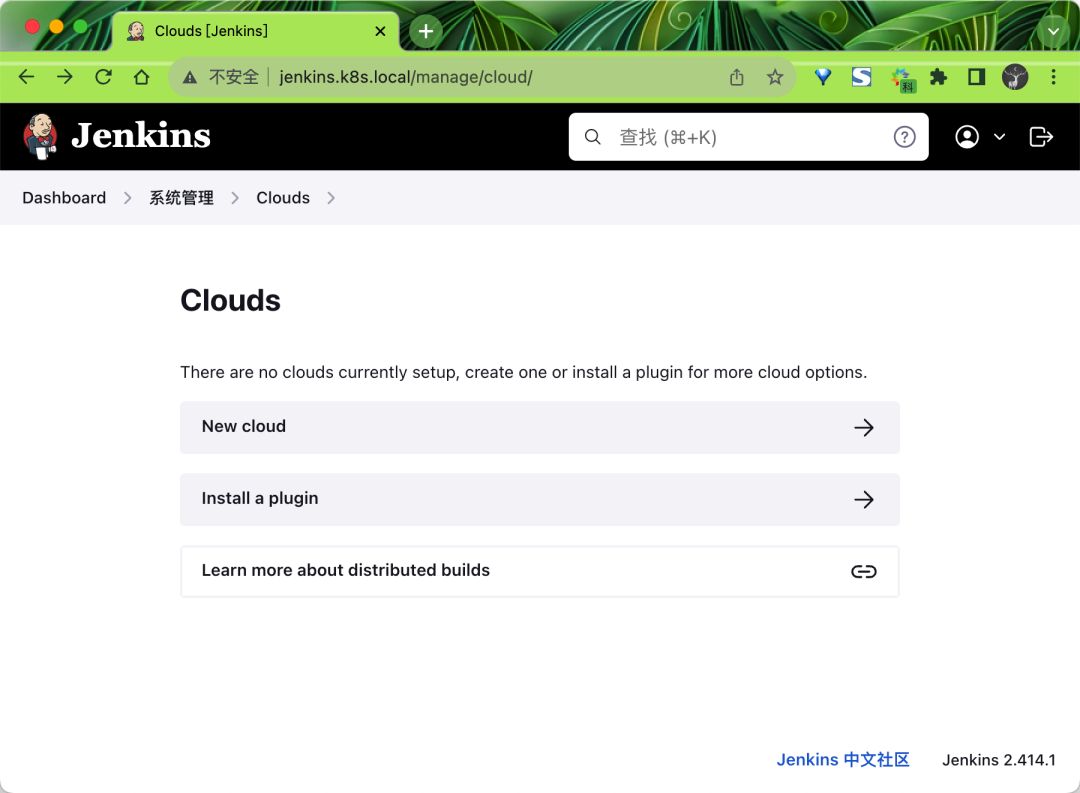
Task: Open Clouds breadcrumb
Action: [283, 198]
